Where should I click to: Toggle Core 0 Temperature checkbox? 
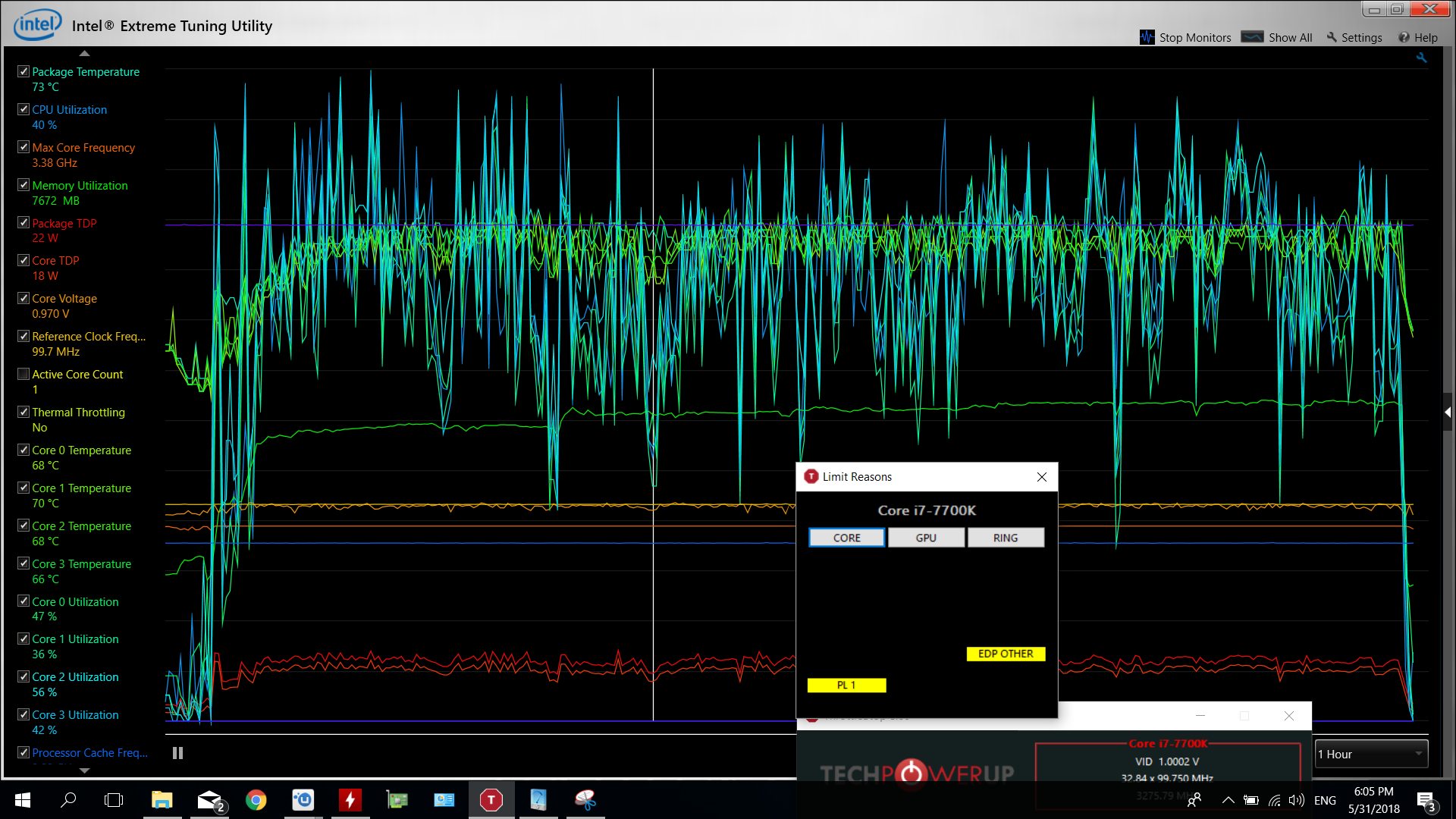point(24,450)
